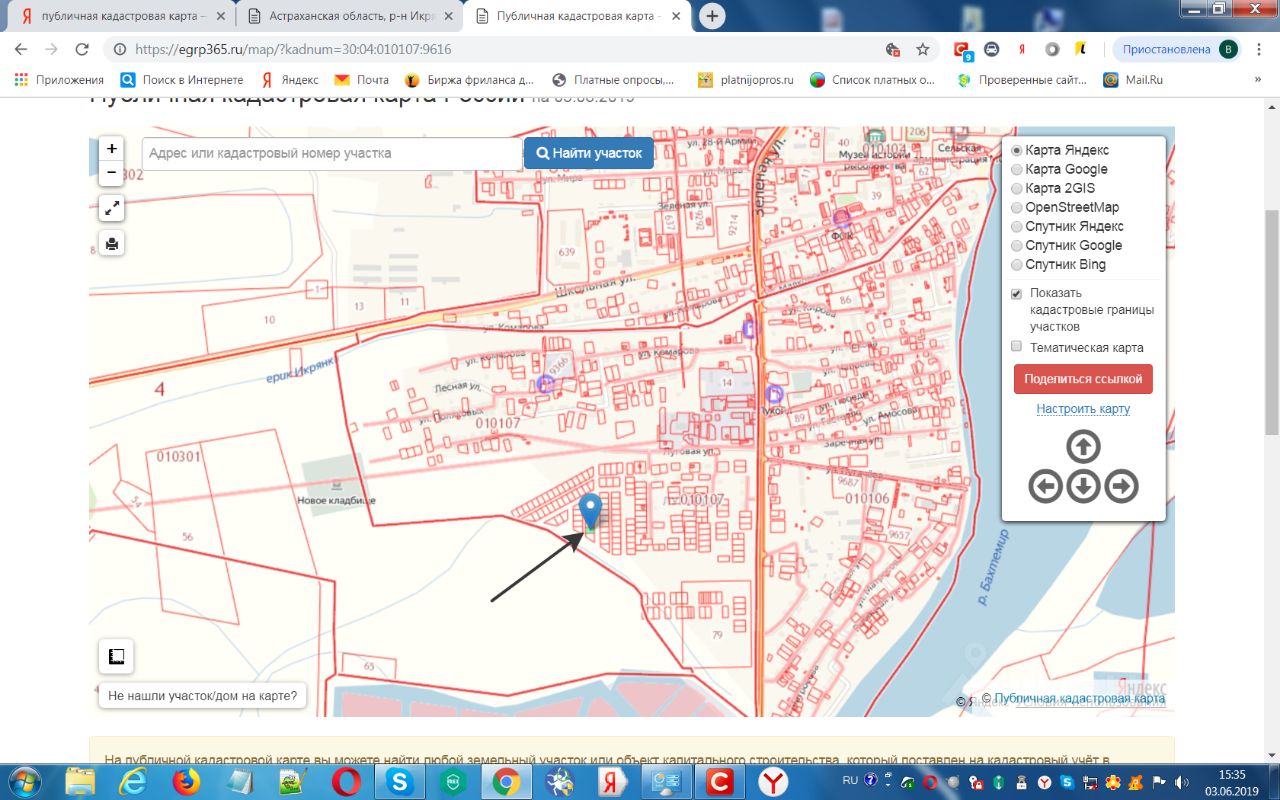Open Chrome from the taskbar
Viewport: 1280px width, 800px height.
click(506, 780)
